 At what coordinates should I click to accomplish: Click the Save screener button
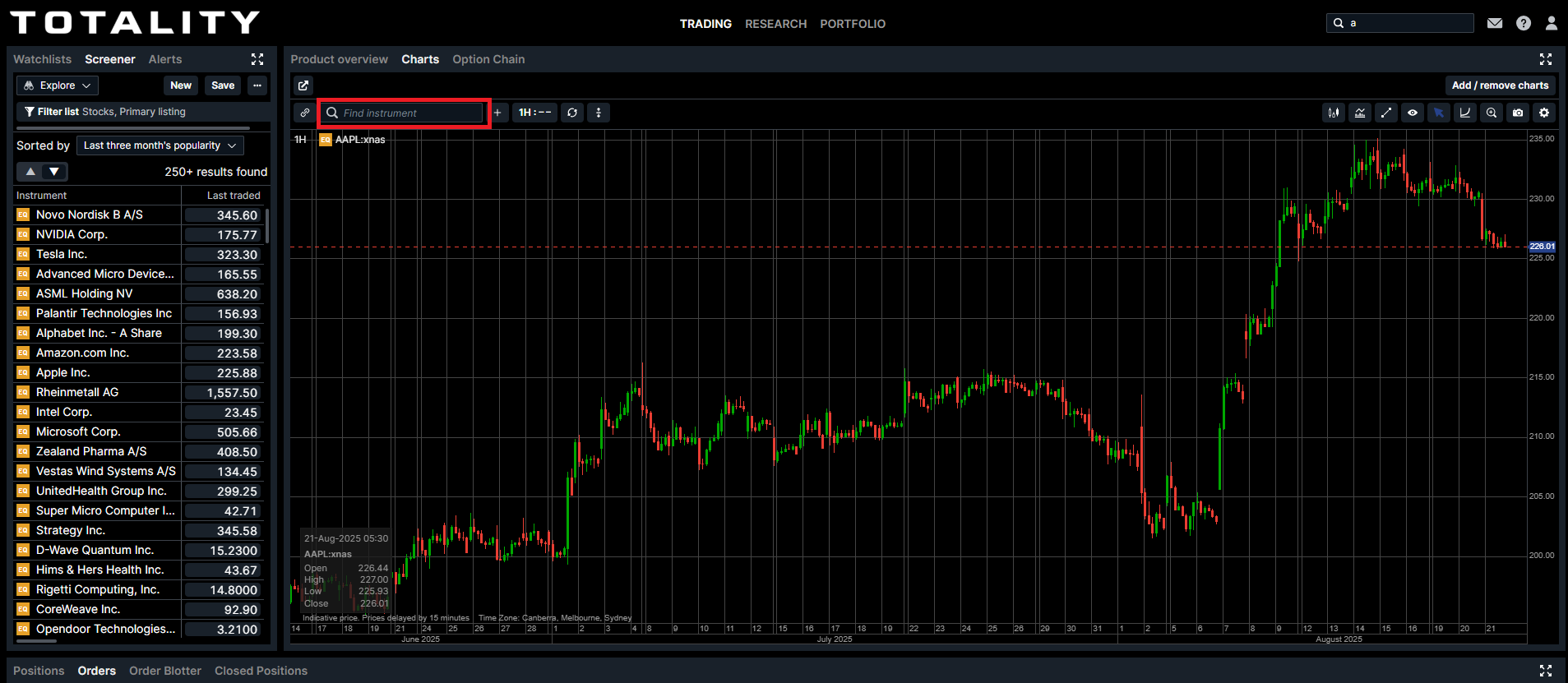(x=223, y=85)
